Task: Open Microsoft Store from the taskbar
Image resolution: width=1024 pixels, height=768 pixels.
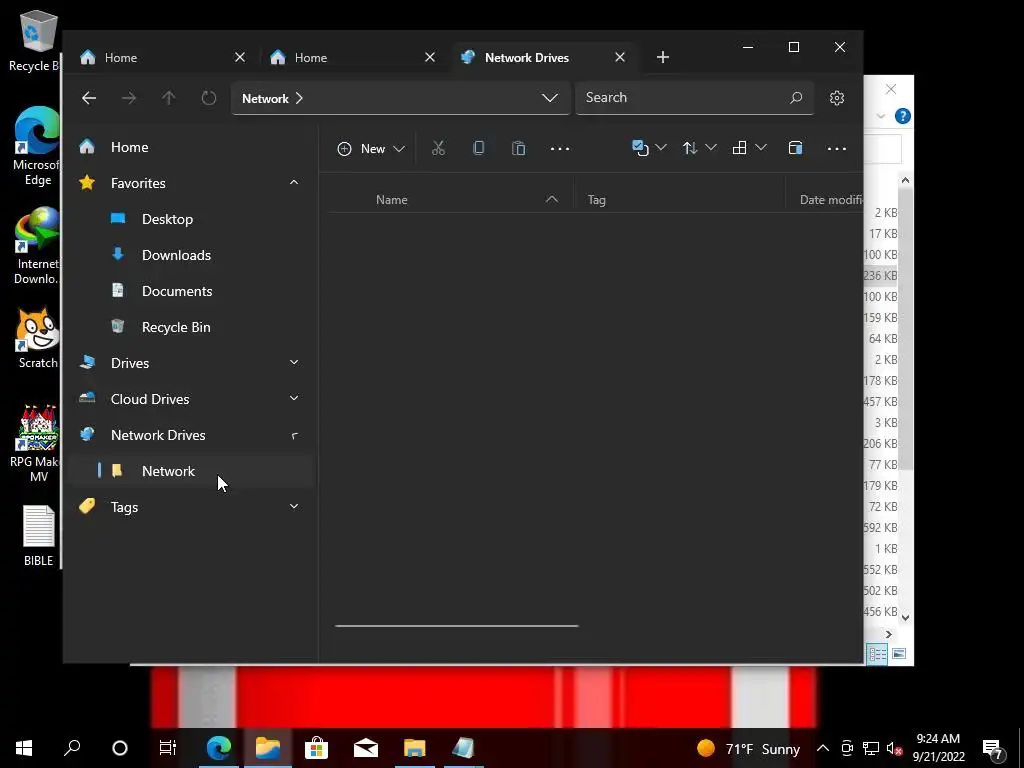Action: pyautogui.click(x=317, y=748)
